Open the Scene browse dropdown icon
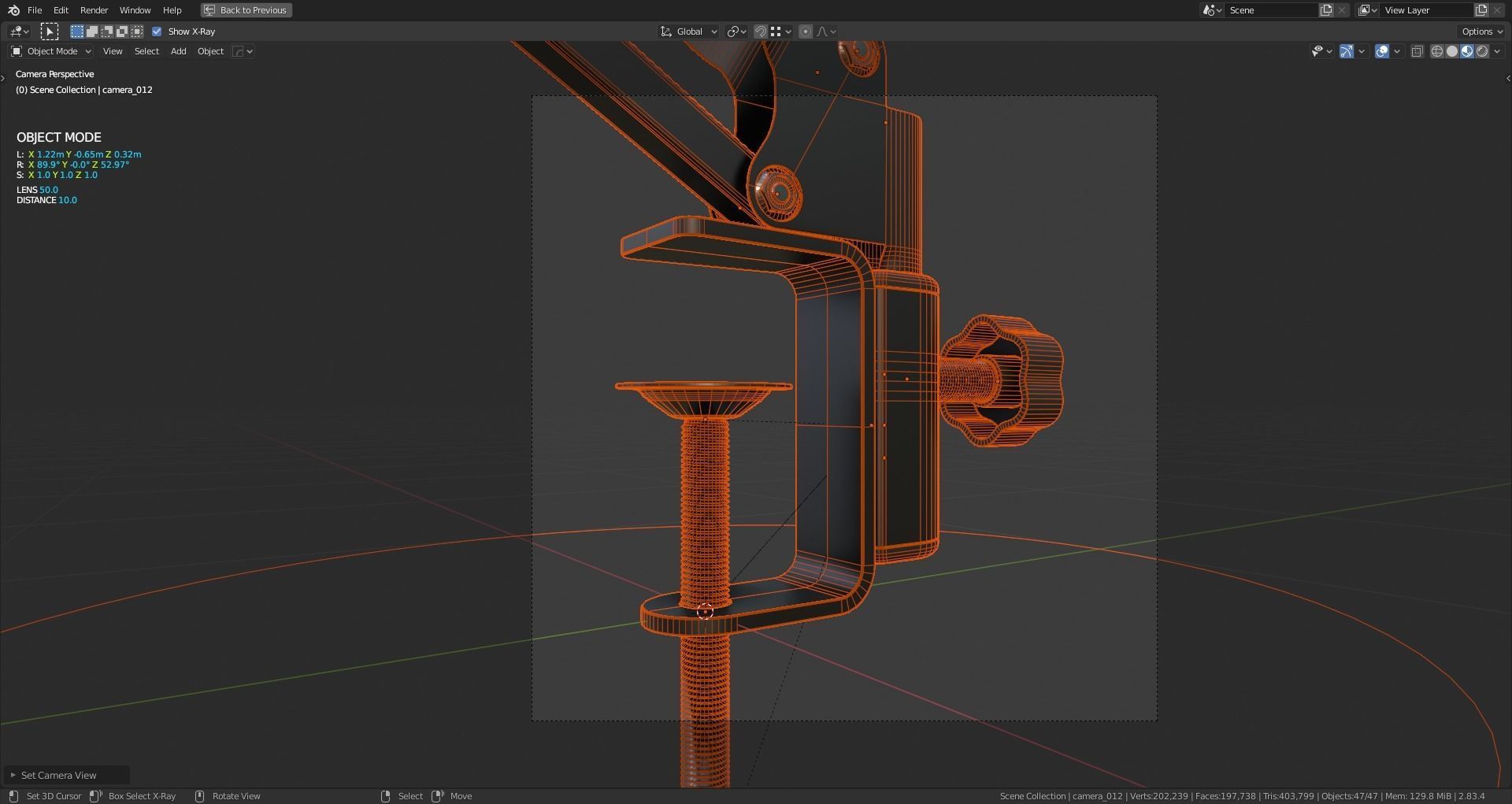 pos(1212,10)
